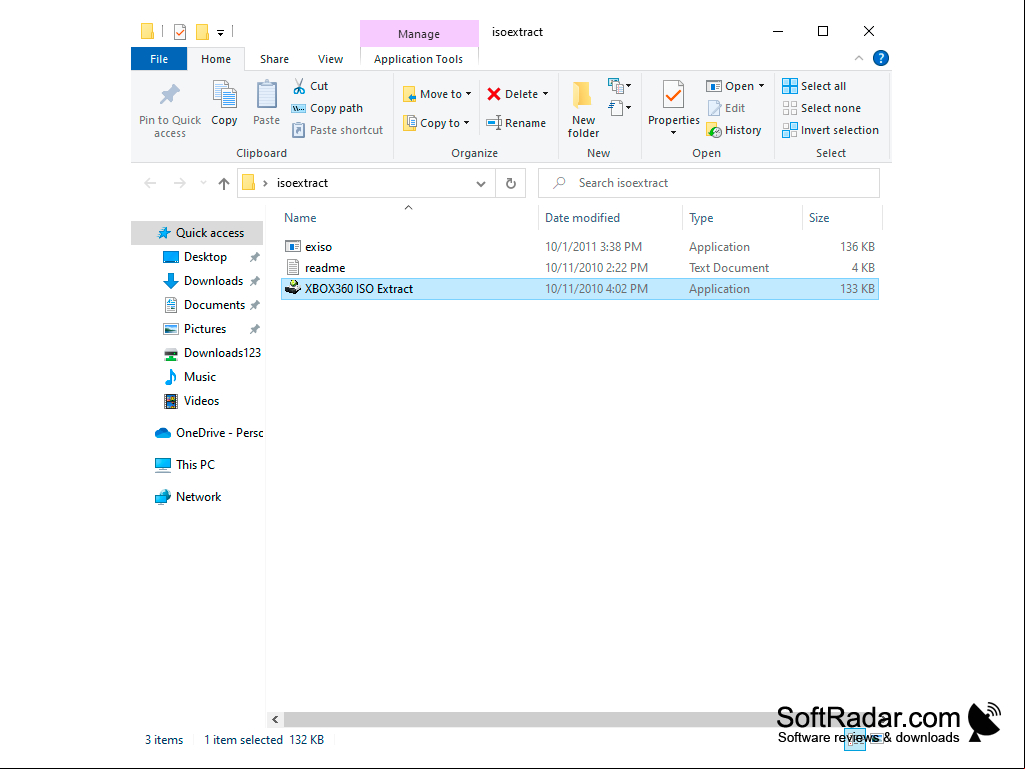Screen dimensions: 1025x769
Task: Open Downloads in the navigation pane
Action: pos(204,281)
